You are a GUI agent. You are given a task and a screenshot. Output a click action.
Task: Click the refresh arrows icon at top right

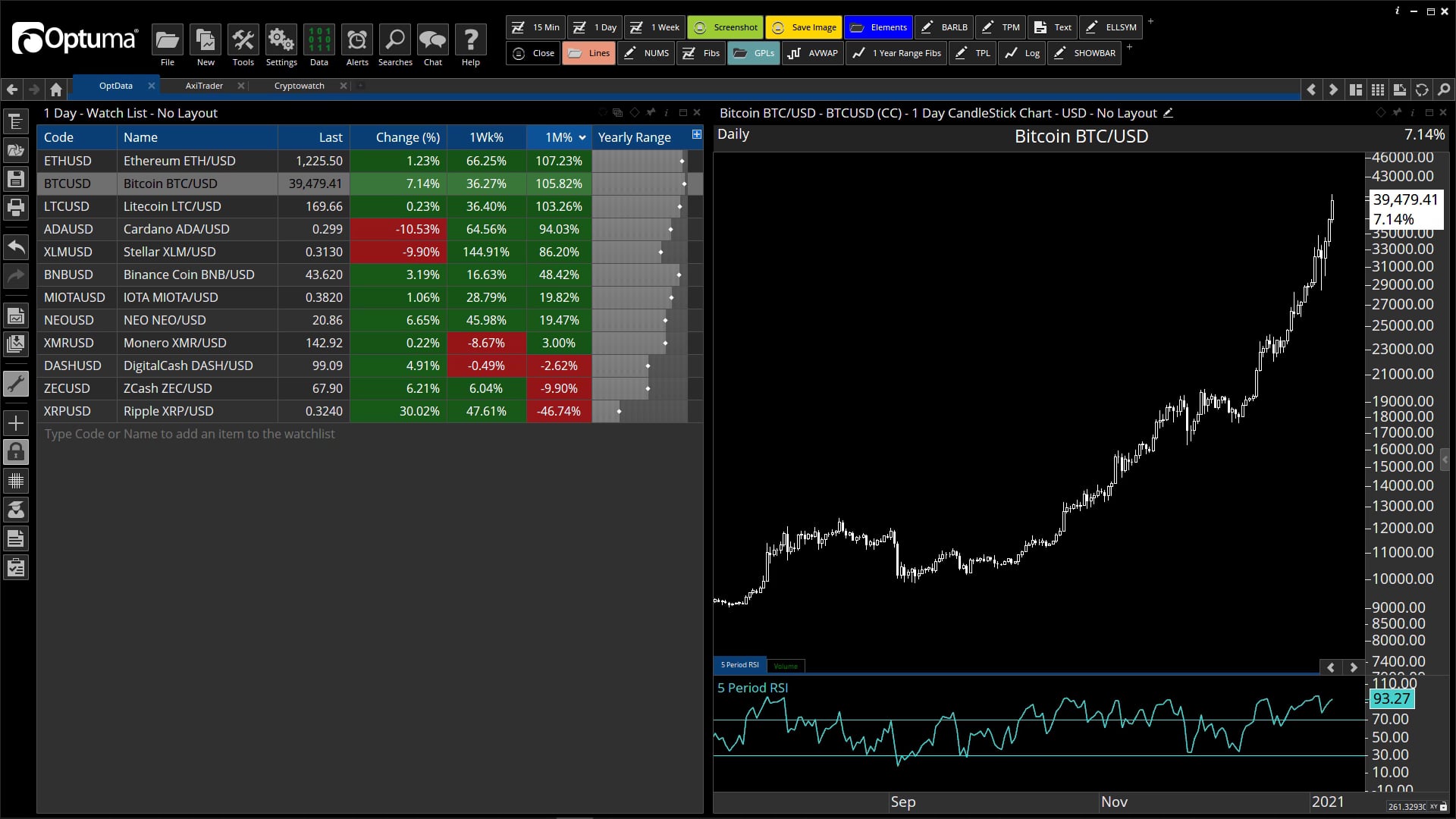[x=1422, y=89]
